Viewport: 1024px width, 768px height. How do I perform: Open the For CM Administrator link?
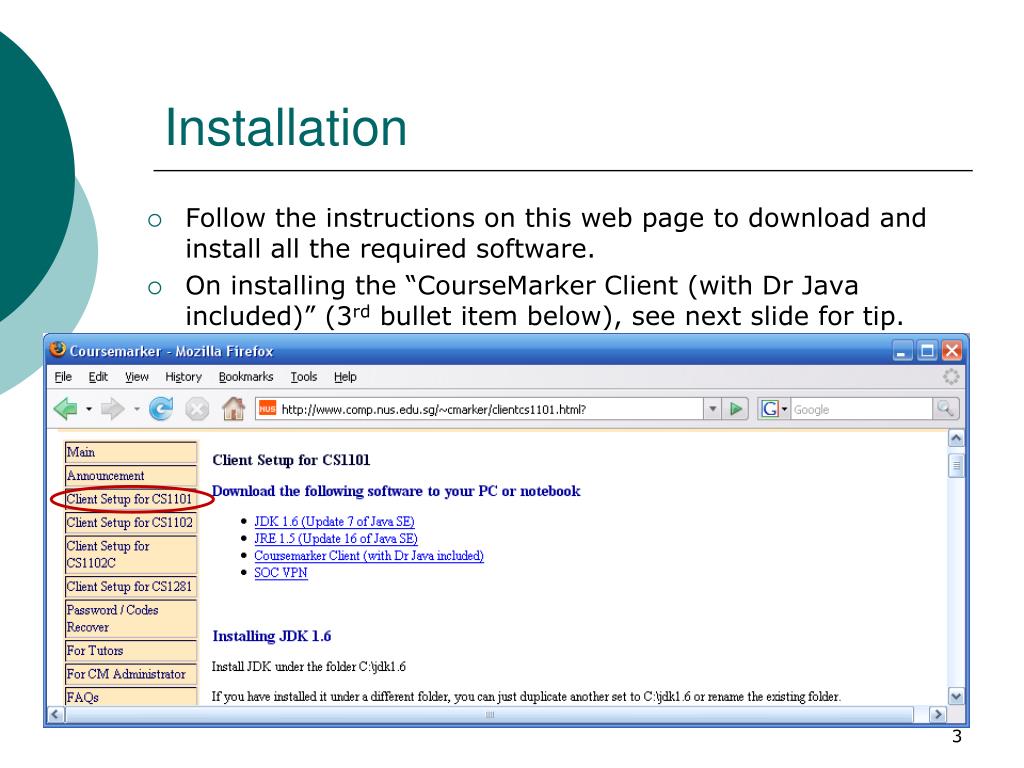(x=131, y=674)
